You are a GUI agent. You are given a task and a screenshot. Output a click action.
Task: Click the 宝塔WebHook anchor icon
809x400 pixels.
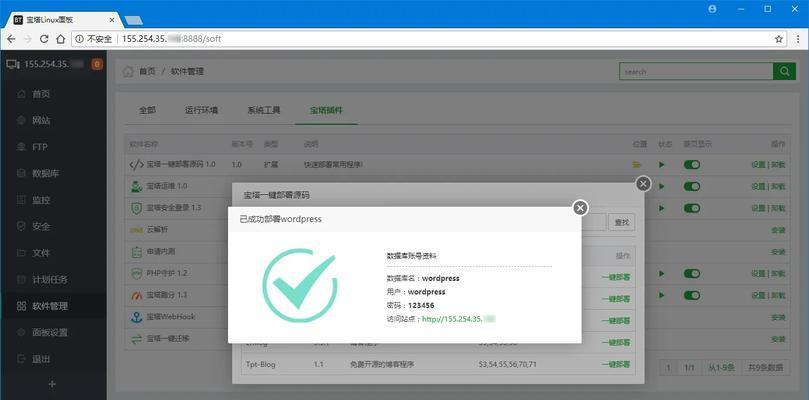click(x=136, y=317)
